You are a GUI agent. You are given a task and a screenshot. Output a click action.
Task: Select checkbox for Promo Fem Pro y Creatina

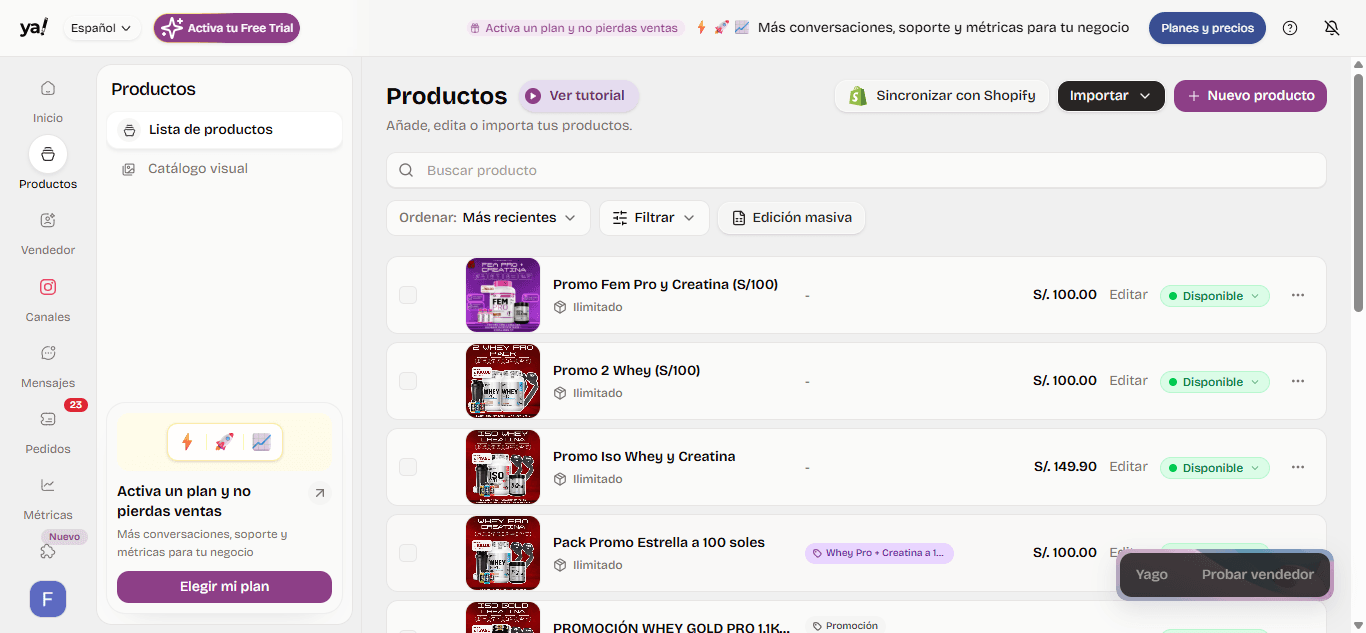[x=408, y=295]
